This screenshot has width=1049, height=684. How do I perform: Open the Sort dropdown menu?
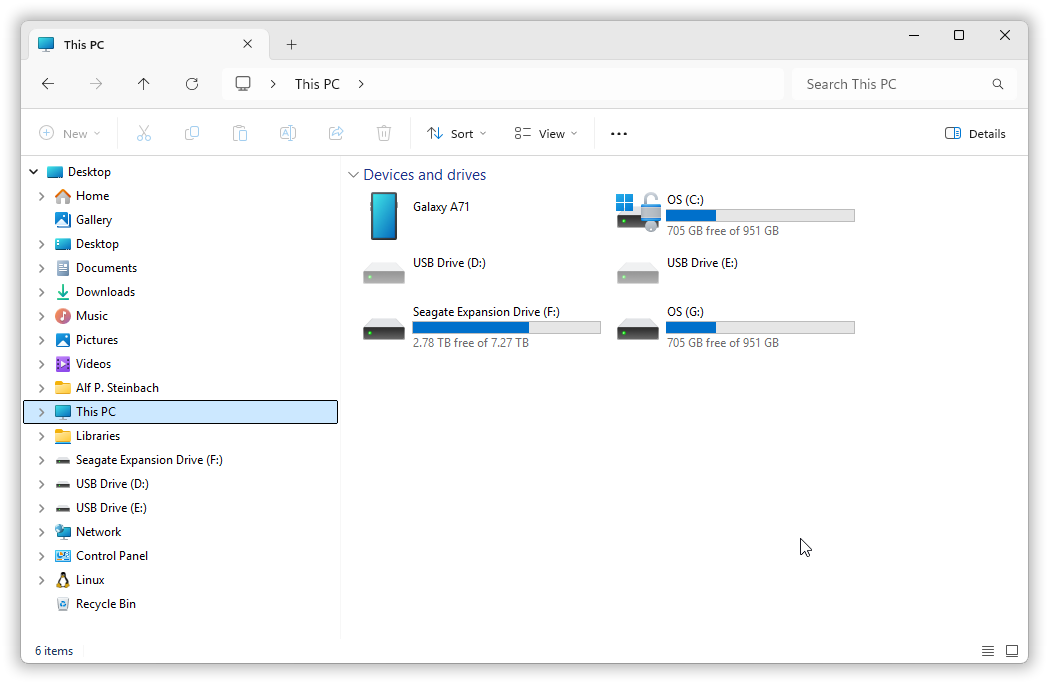tap(456, 134)
